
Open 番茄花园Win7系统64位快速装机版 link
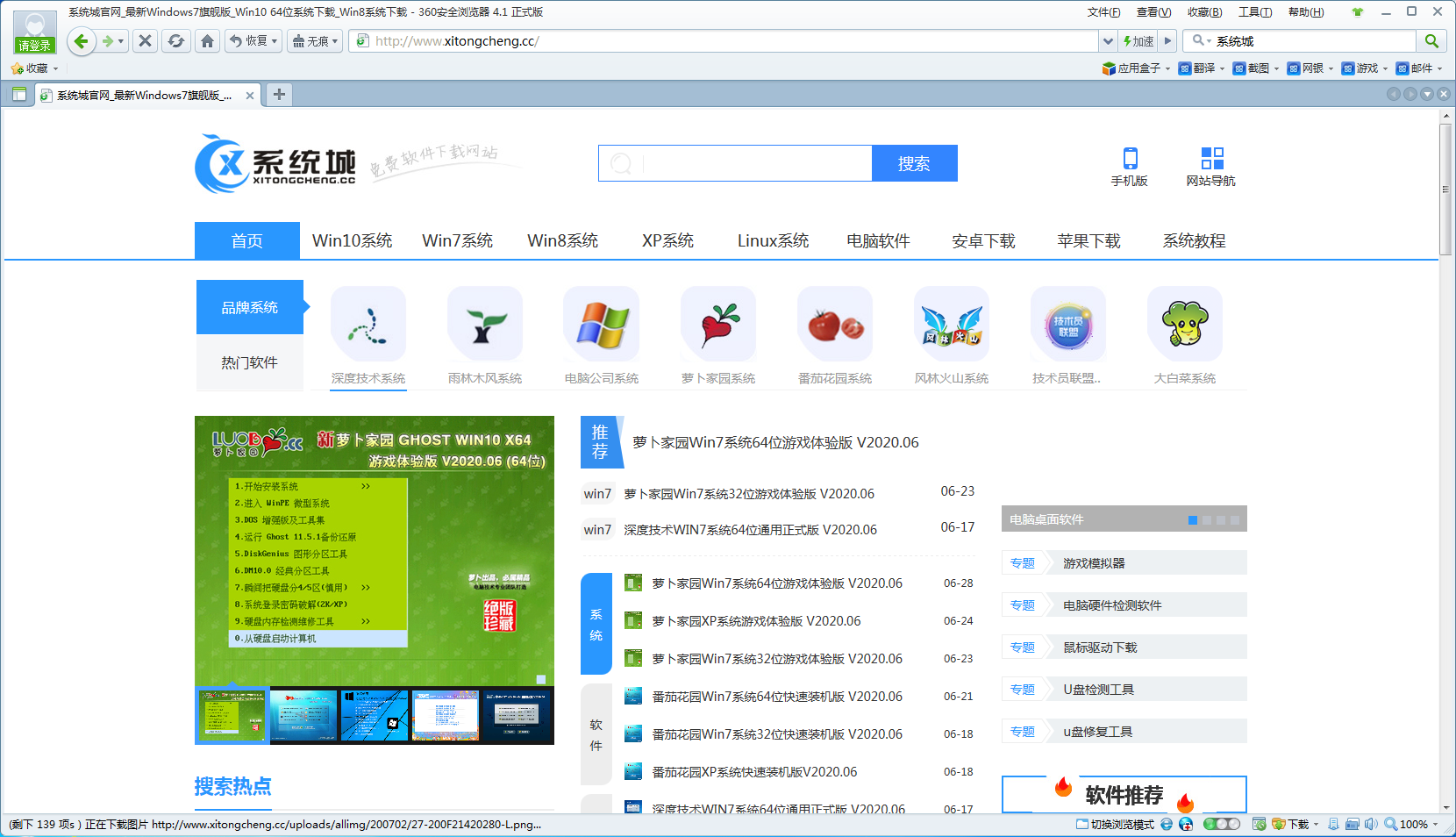coord(777,696)
